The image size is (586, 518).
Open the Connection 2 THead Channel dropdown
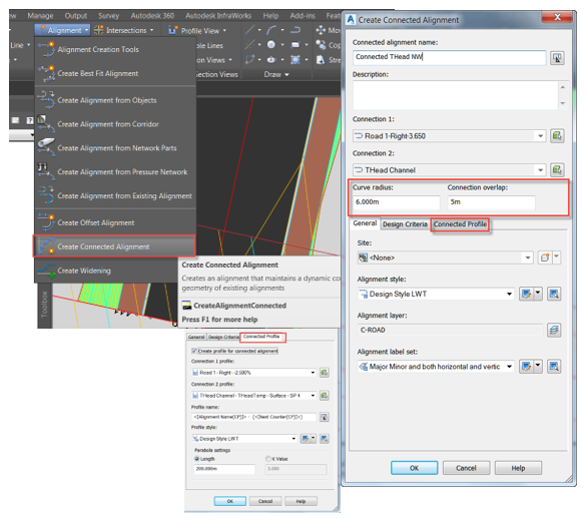[x=540, y=170]
